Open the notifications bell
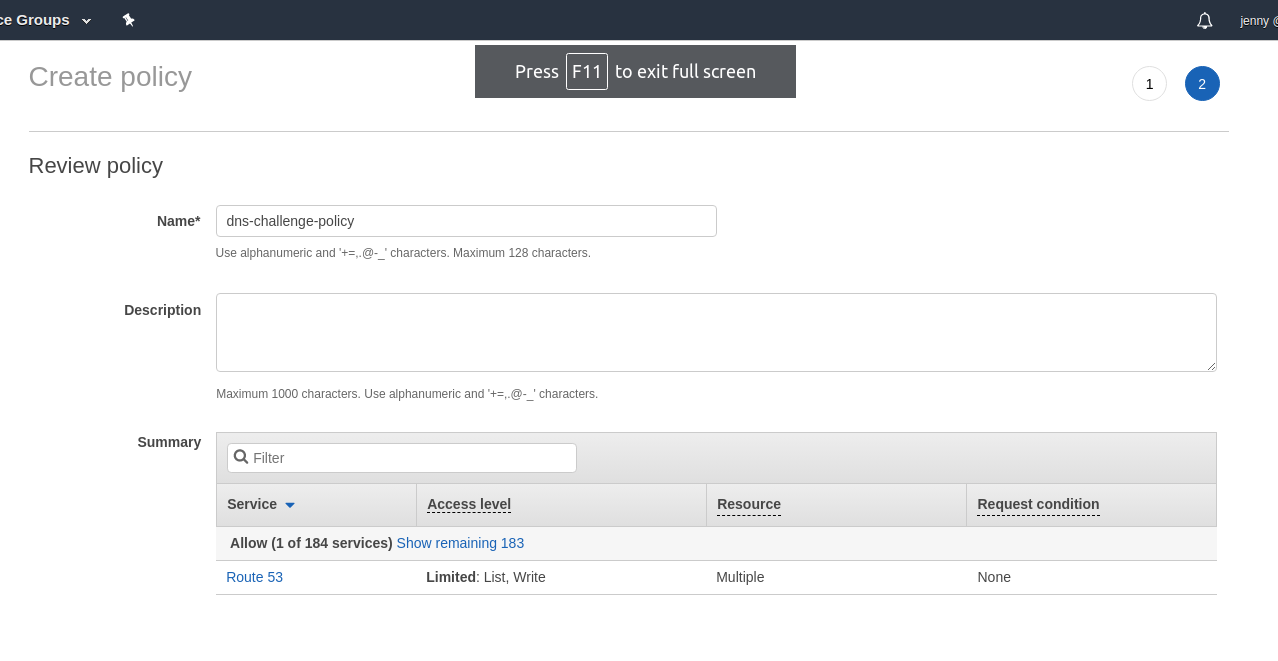 pos(1204,20)
